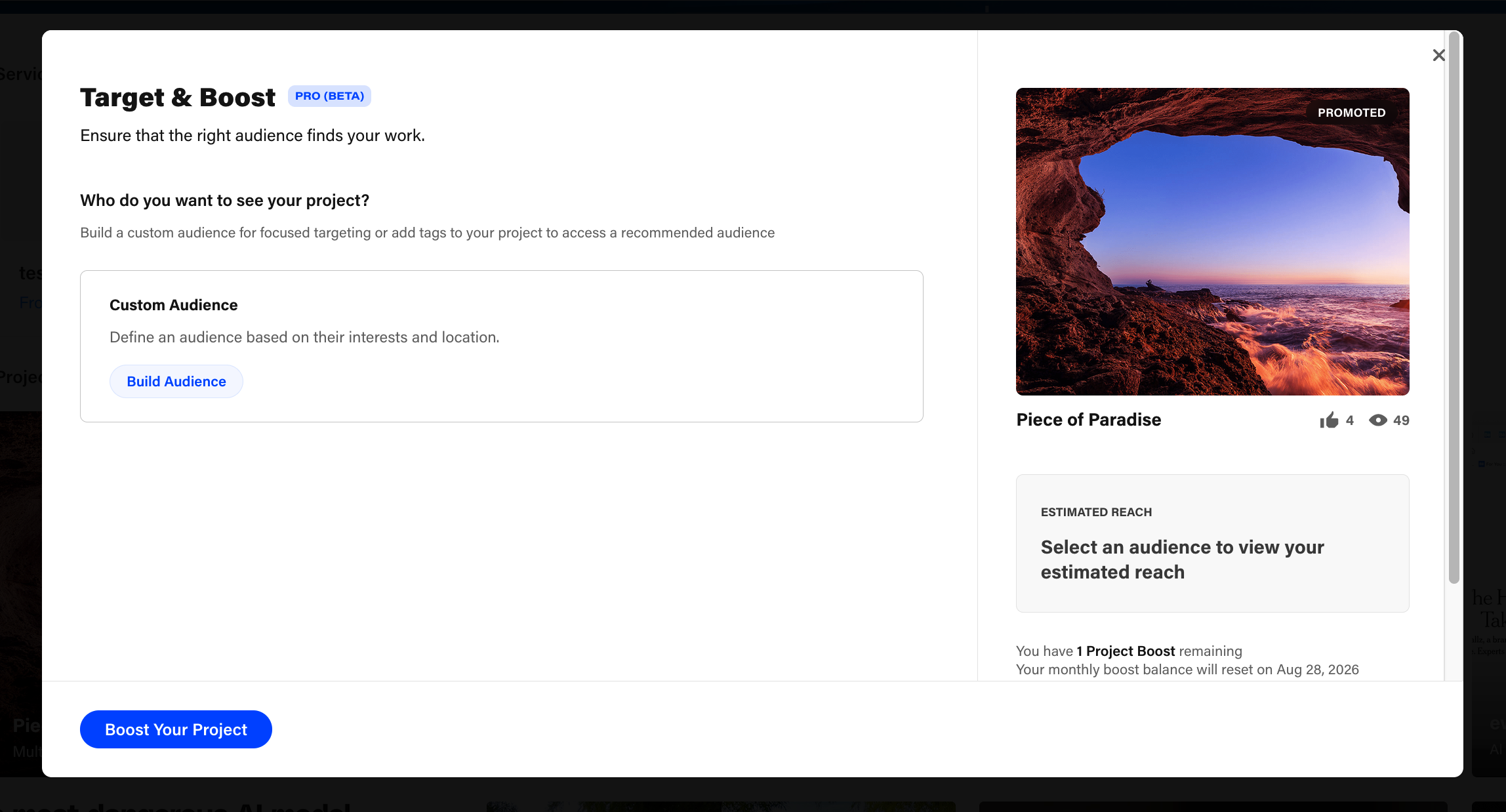Click the views count 49

(x=1401, y=420)
